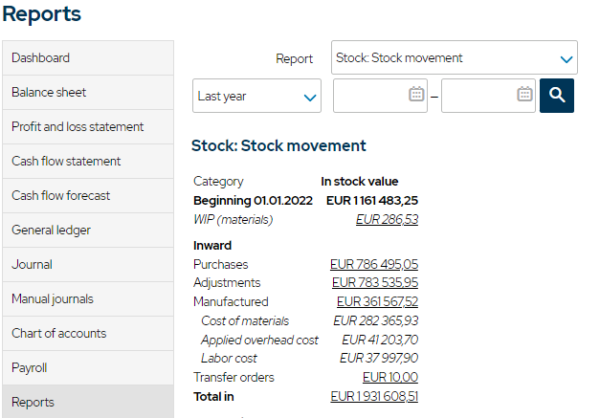Open Chart of accounts
This screenshot has height=418, width=600.
(x=87, y=333)
